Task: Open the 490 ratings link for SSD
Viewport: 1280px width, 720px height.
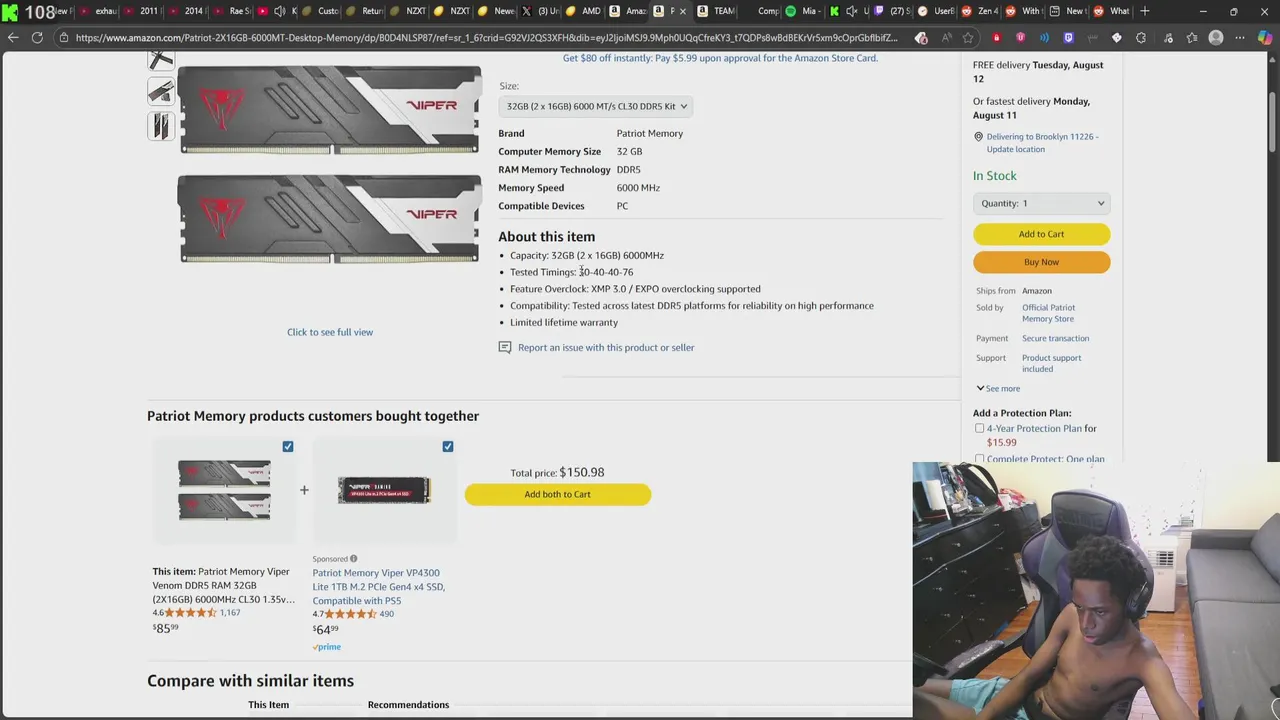Action: [386, 614]
